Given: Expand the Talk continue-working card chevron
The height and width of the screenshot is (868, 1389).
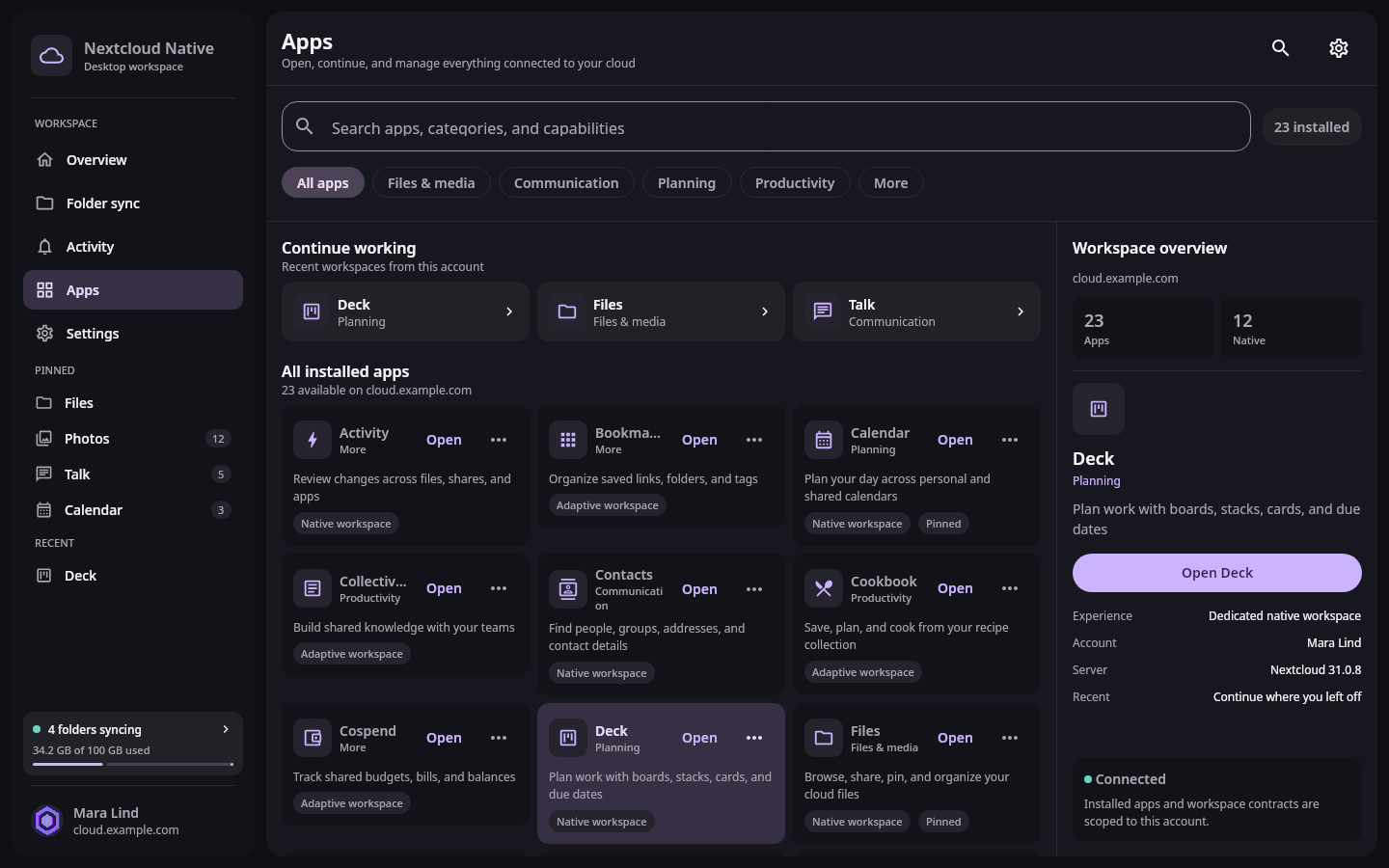Looking at the screenshot, I should (1021, 312).
